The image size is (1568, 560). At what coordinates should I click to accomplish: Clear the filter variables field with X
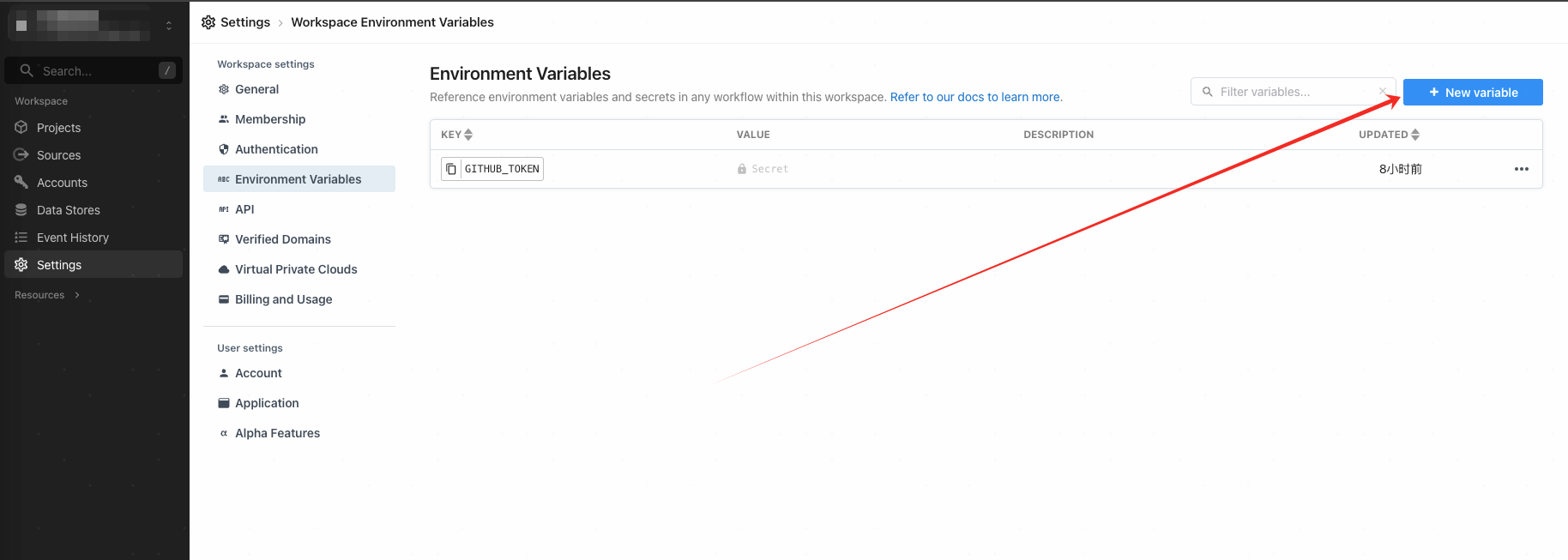click(1383, 91)
